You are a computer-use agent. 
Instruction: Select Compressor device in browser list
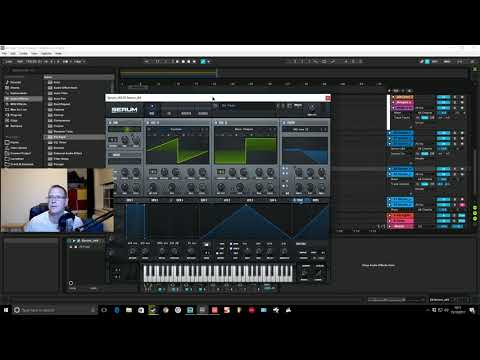(x=62, y=120)
